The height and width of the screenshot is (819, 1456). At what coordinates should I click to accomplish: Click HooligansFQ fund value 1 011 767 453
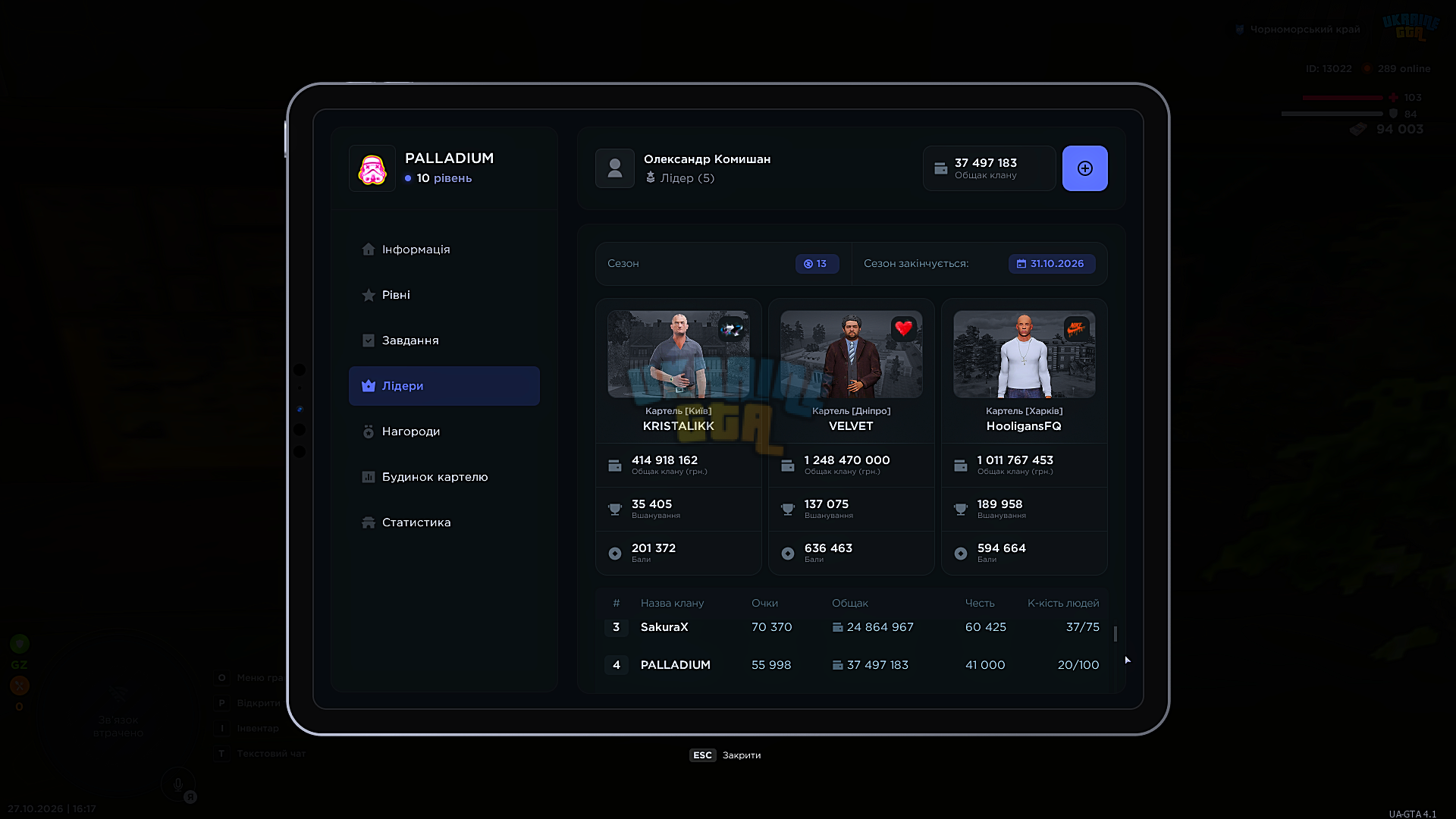coord(1015,460)
